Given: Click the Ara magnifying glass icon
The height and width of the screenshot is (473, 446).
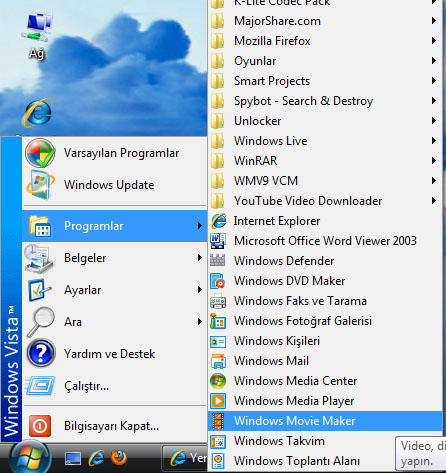Looking at the screenshot, I should 40,322.
